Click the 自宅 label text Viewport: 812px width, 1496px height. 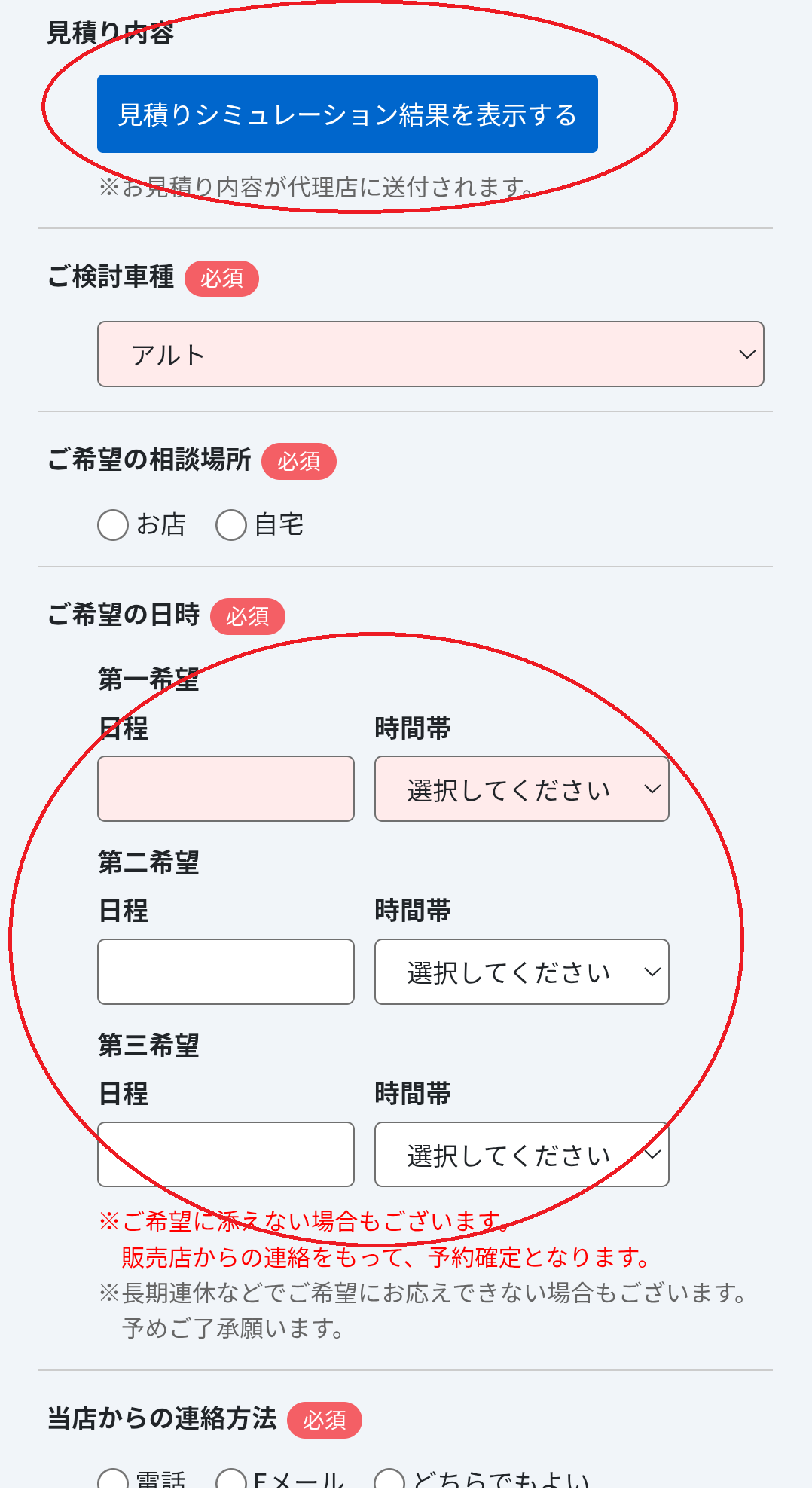pyautogui.click(x=279, y=524)
